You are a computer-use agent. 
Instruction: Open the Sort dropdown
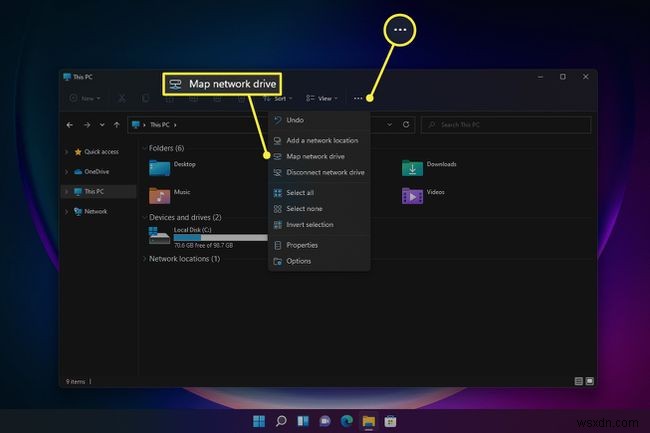tap(278, 98)
